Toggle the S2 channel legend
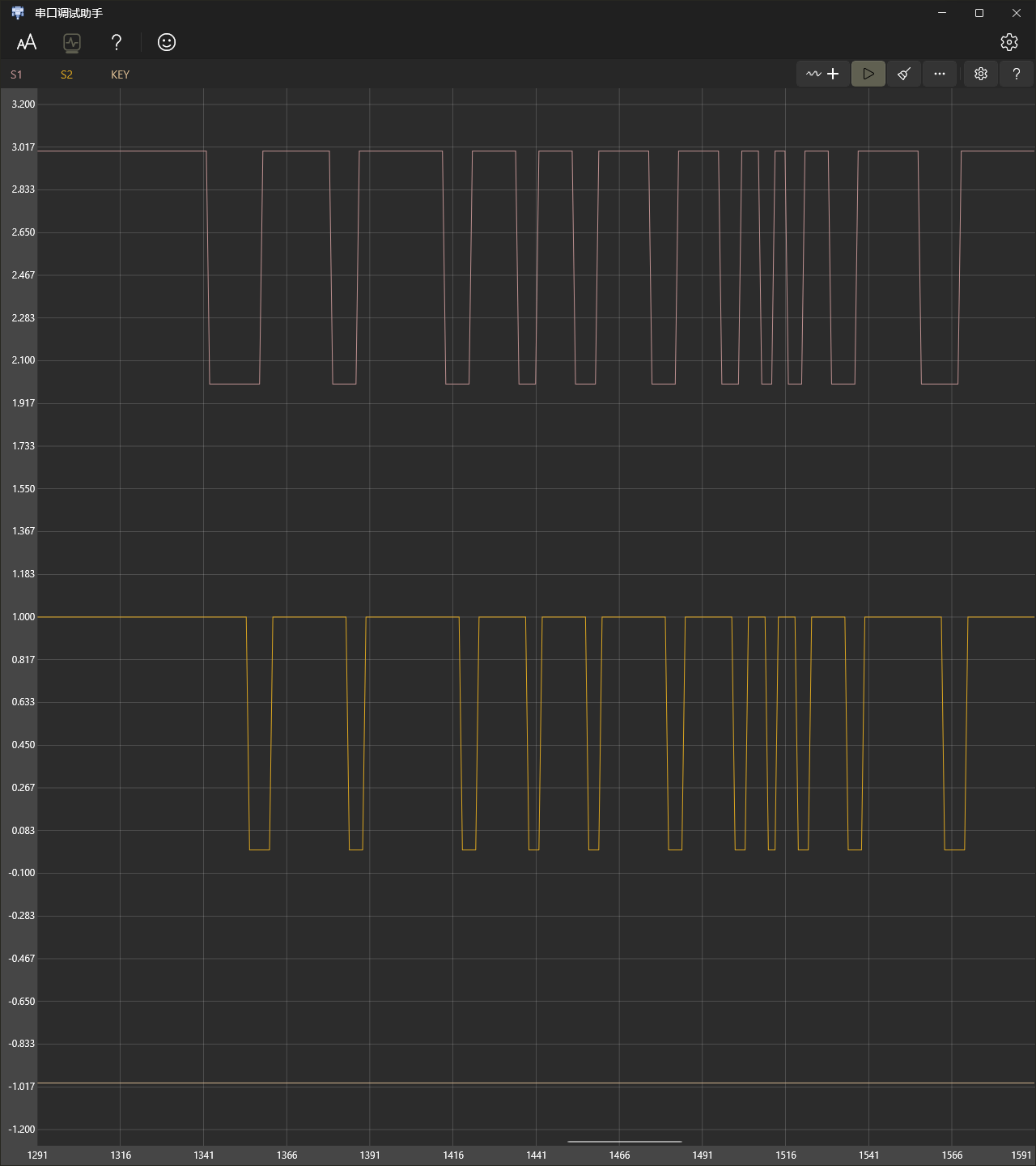Viewport: 1036px width, 1166px height. [x=66, y=74]
